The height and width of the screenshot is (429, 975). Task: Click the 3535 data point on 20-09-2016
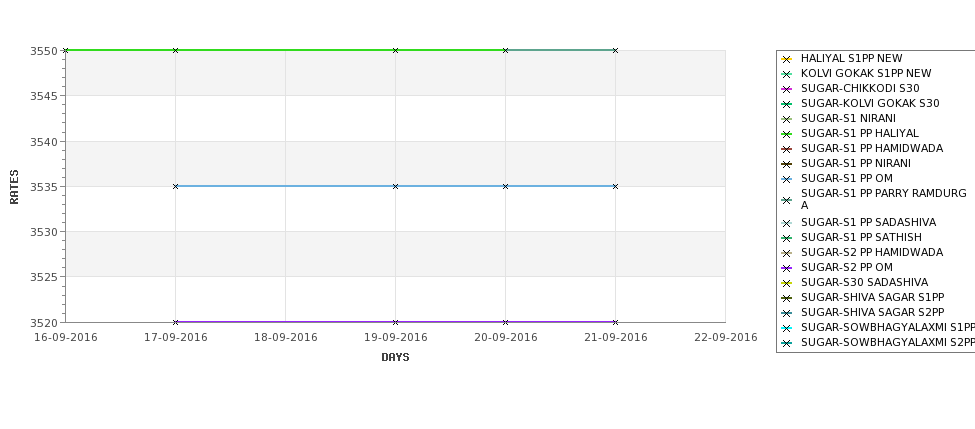(x=505, y=186)
